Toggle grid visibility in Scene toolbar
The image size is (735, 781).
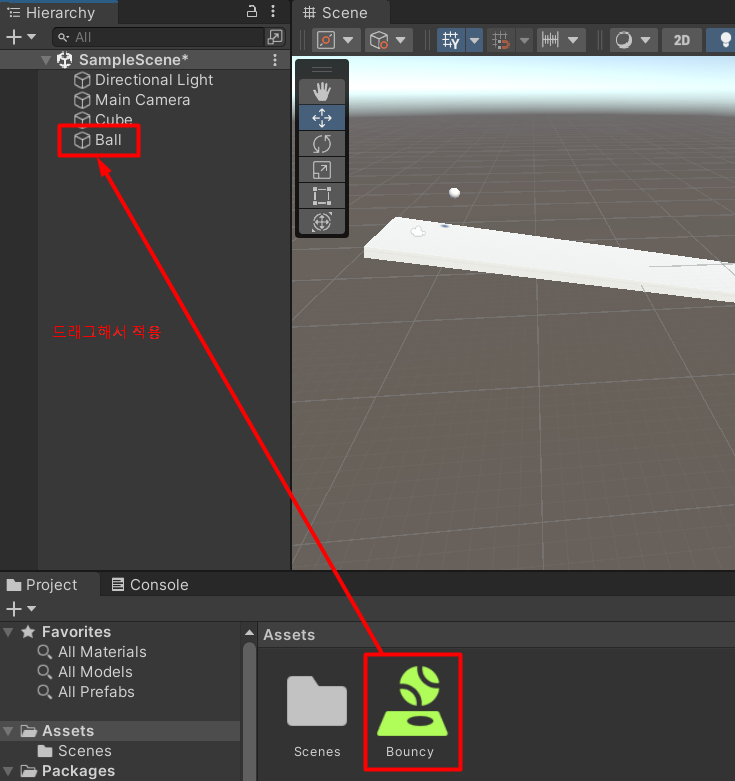pyautogui.click(x=451, y=40)
